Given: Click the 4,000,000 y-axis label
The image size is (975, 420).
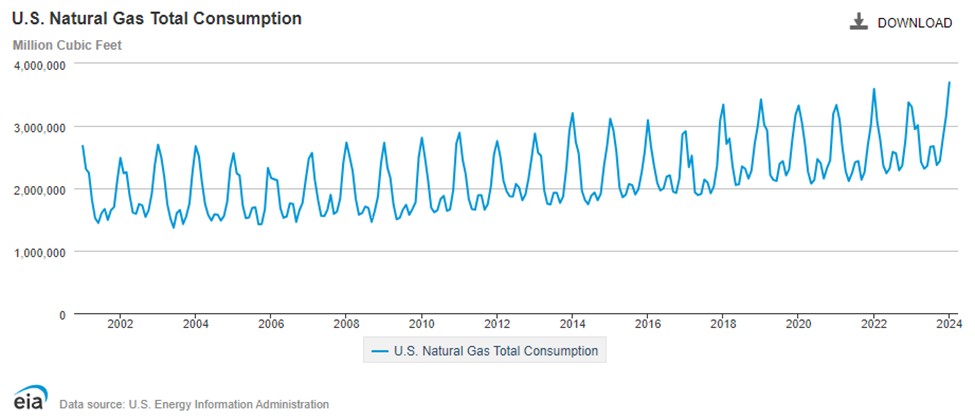Looking at the screenshot, I should pyautogui.click(x=40, y=65).
